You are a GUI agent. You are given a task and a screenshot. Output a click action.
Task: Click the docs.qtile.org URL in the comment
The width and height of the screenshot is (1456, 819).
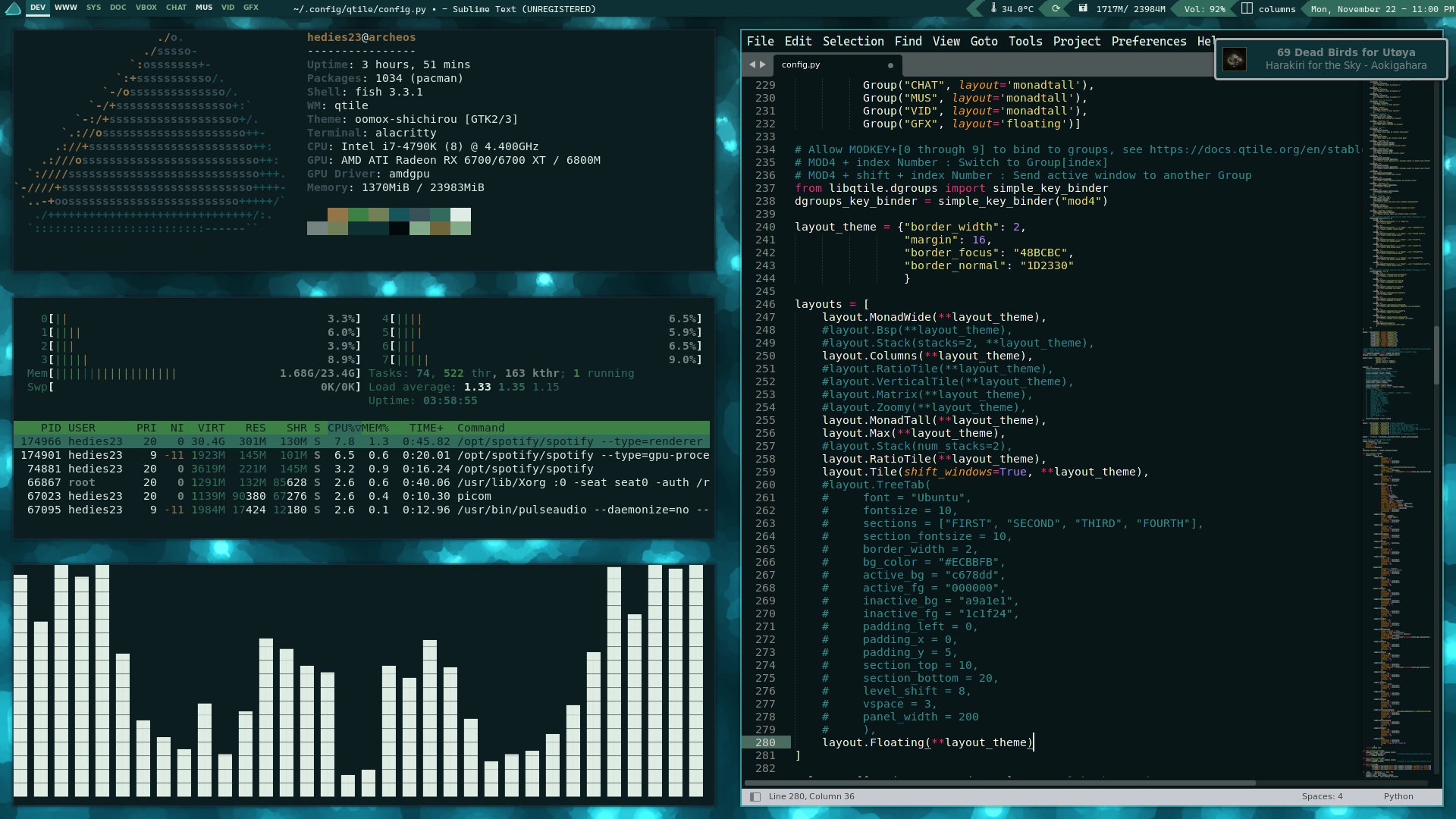(x=1256, y=149)
